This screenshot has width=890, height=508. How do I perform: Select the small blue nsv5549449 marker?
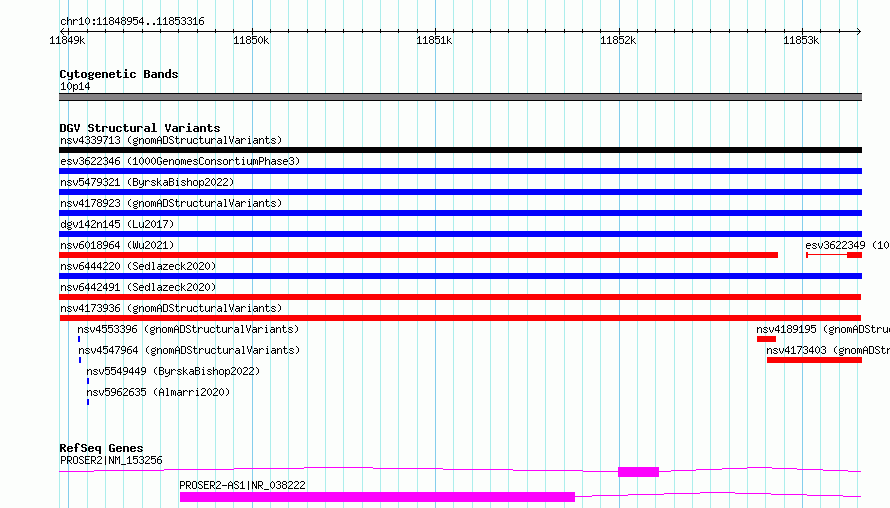(x=88, y=381)
